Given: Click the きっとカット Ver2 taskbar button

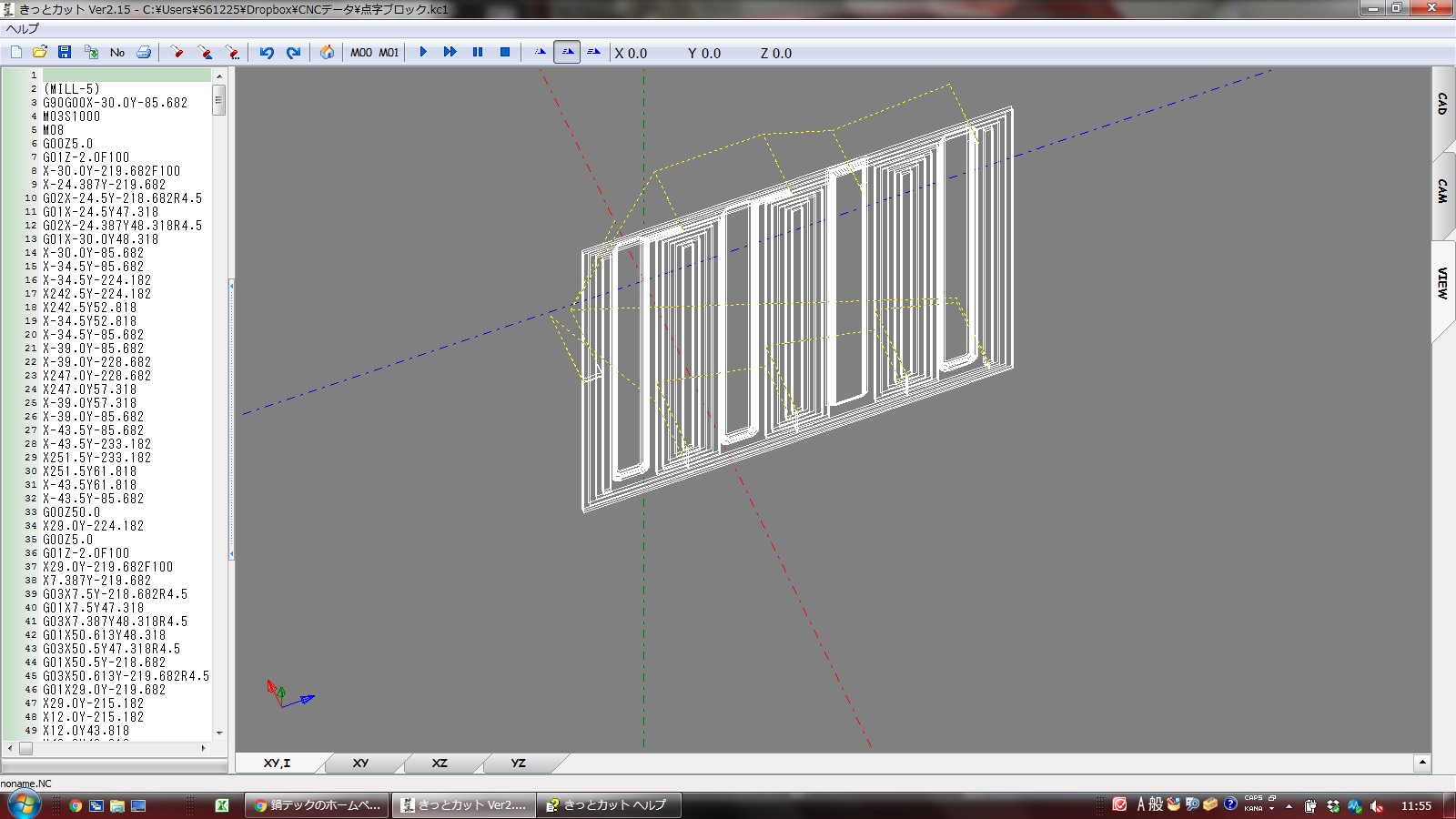Looking at the screenshot, I should [x=463, y=805].
